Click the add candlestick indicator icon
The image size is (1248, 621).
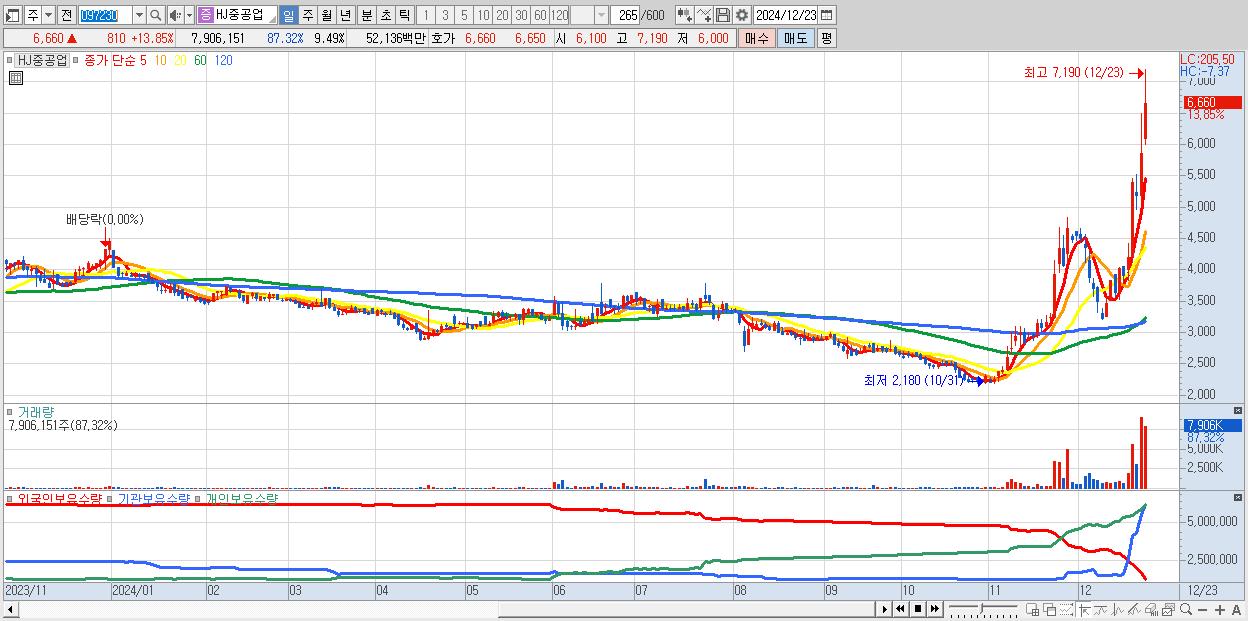(684, 15)
